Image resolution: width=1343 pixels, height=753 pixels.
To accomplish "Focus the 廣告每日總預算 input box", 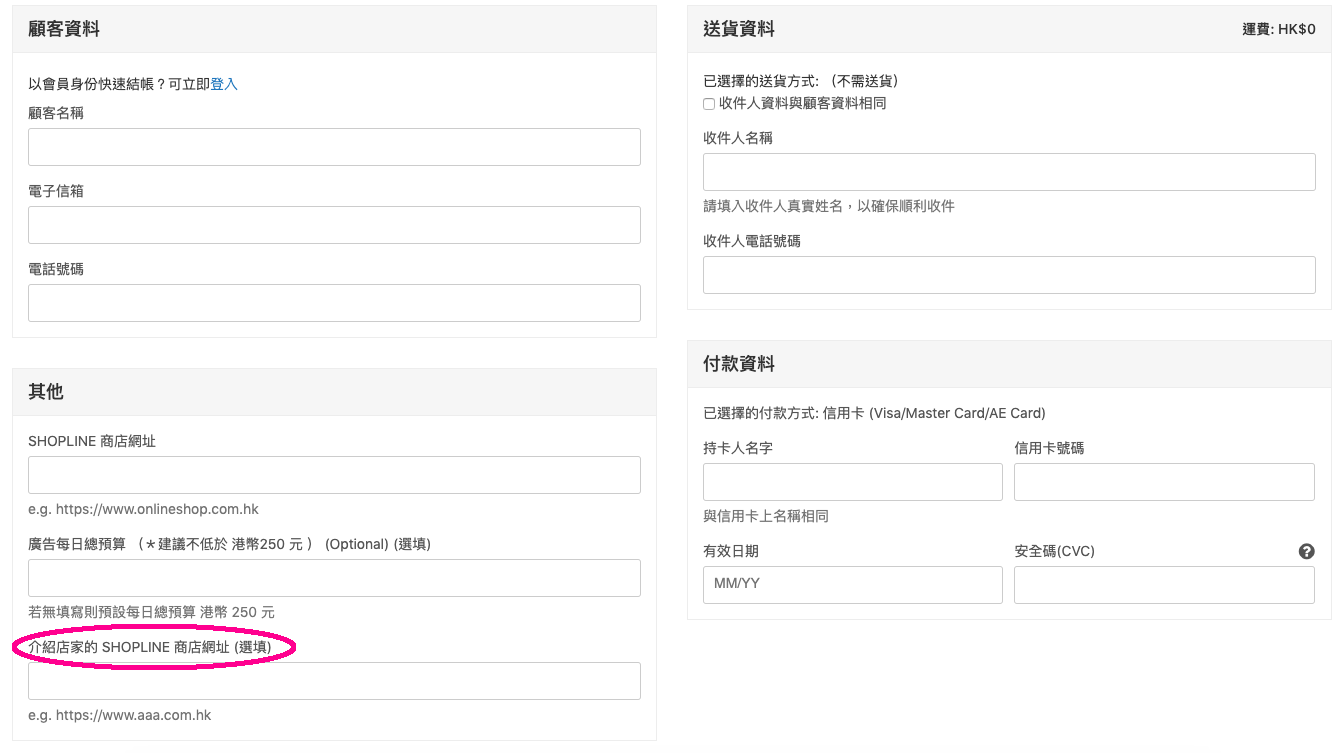I will [x=334, y=578].
